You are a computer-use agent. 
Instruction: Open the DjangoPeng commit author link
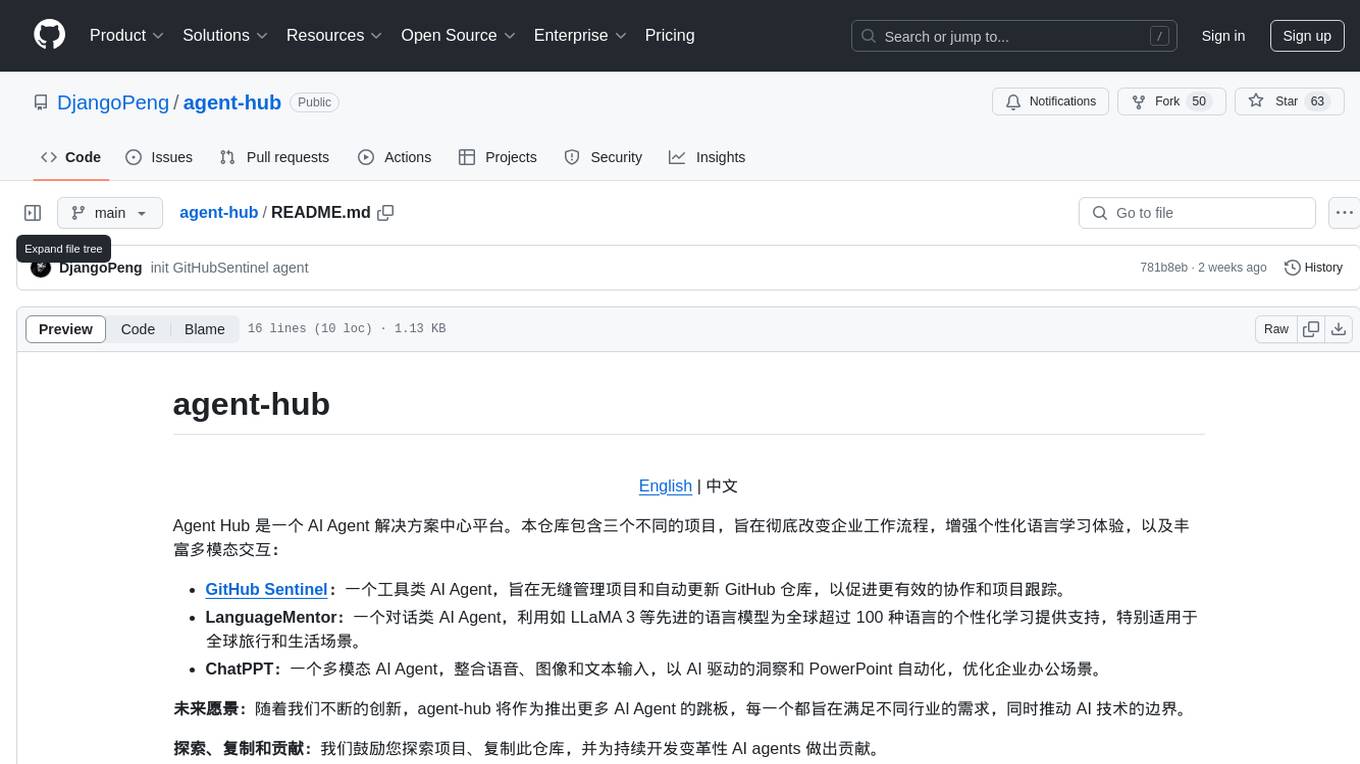click(100, 268)
